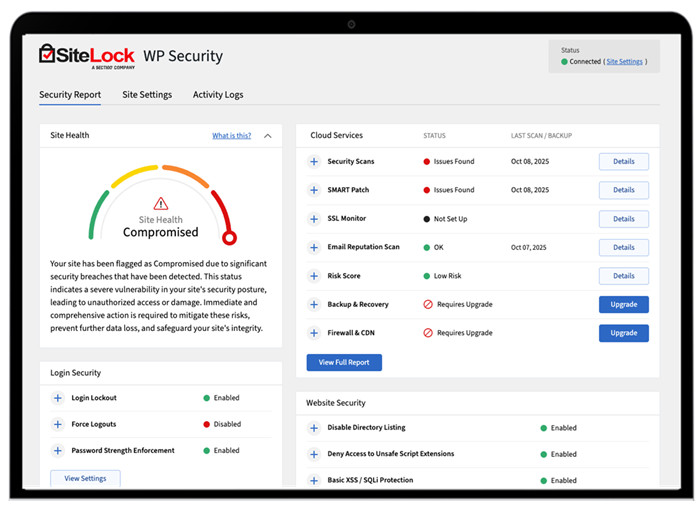The image size is (697, 505).
Task: Expand the Risk Score row
Action: tap(314, 276)
